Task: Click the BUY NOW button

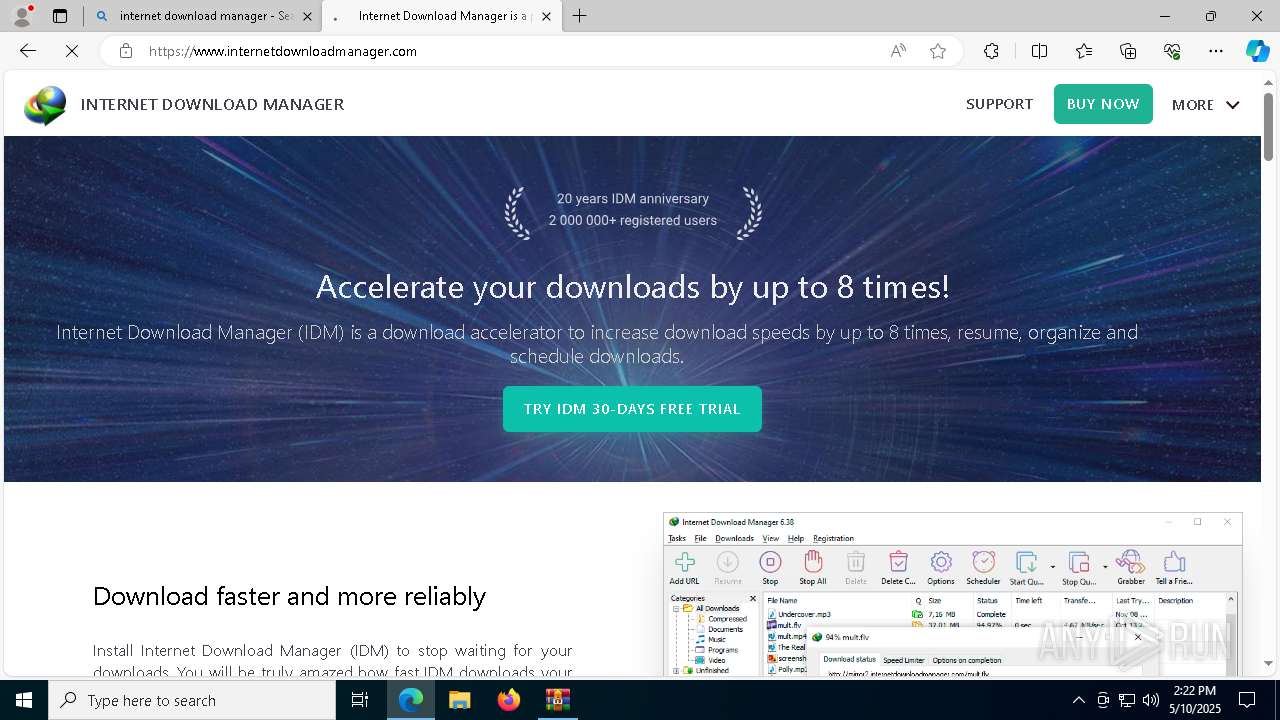Action: pyautogui.click(x=1103, y=104)
